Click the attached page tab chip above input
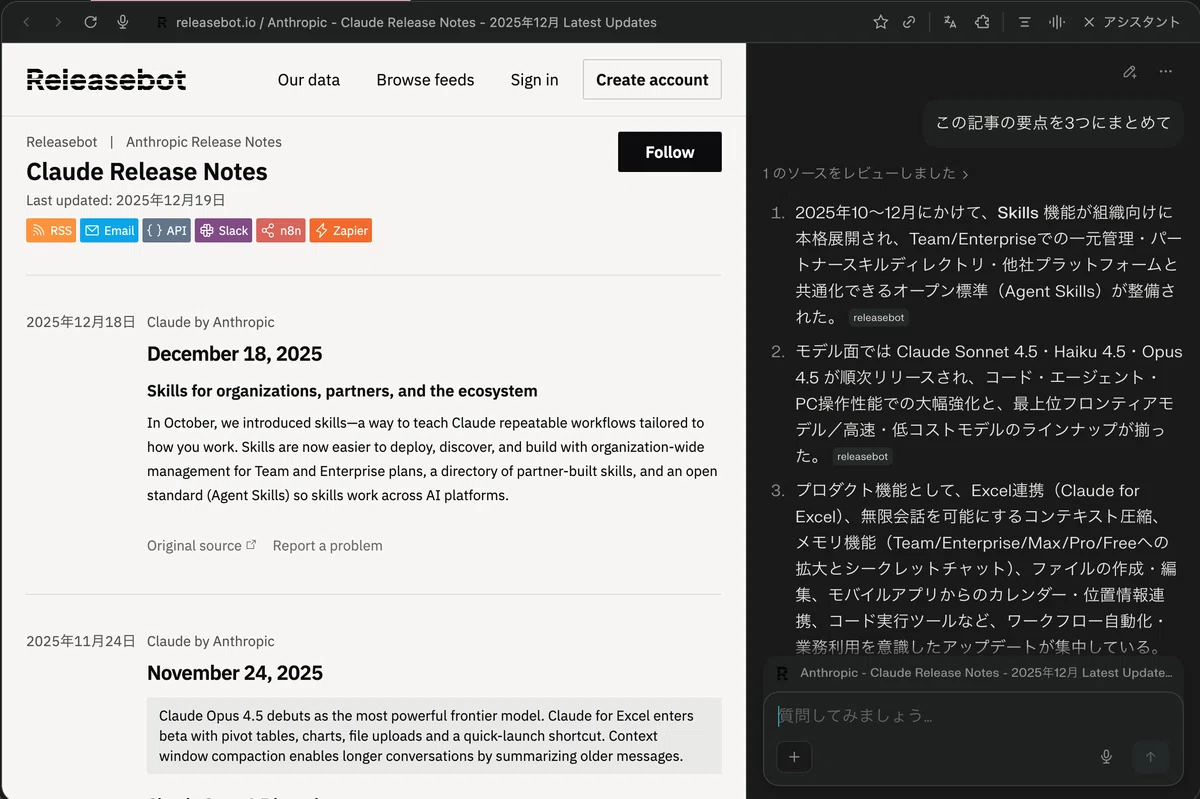Viewport: 1200px width, 799px height. pos(973,673)
